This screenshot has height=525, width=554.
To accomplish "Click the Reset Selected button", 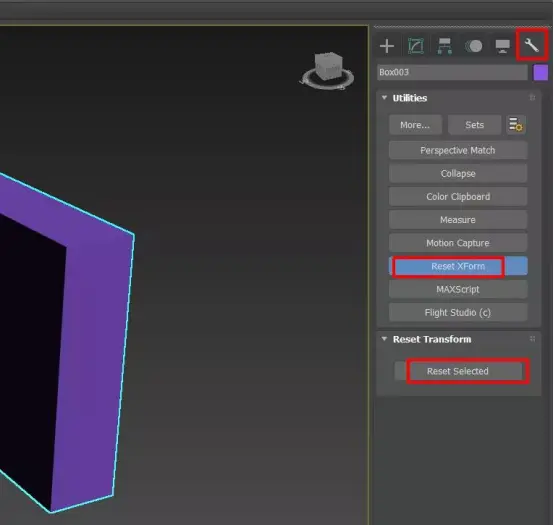I will [458, 371].
